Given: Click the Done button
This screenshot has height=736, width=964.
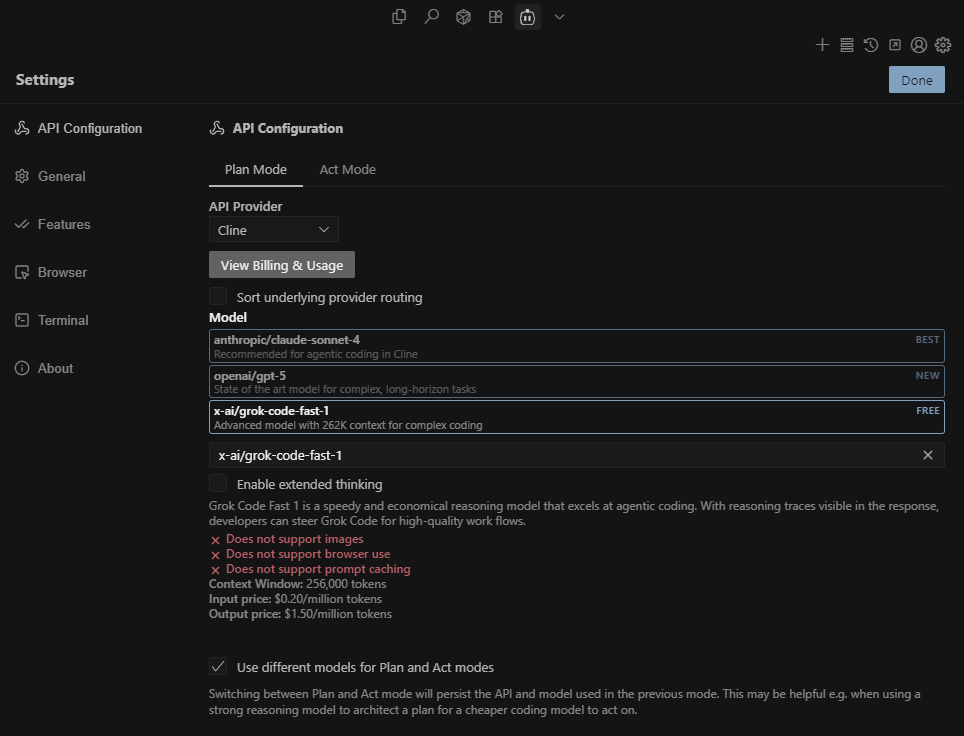Looking at the screenshot, I should pos(917,80).
